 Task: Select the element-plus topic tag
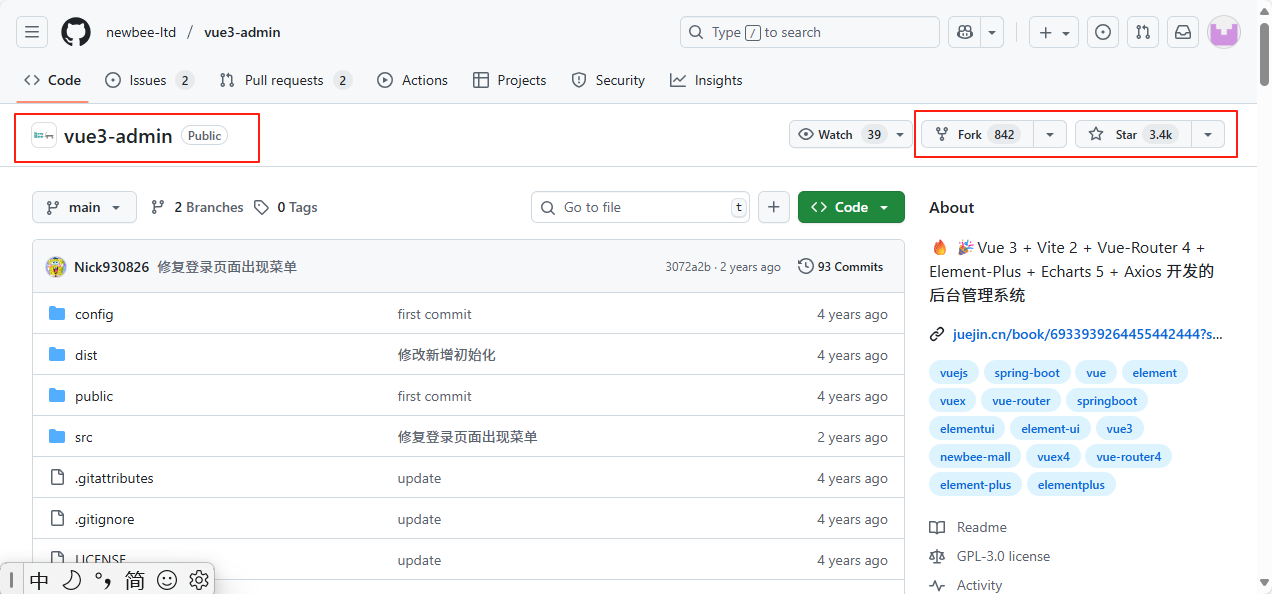975,485
